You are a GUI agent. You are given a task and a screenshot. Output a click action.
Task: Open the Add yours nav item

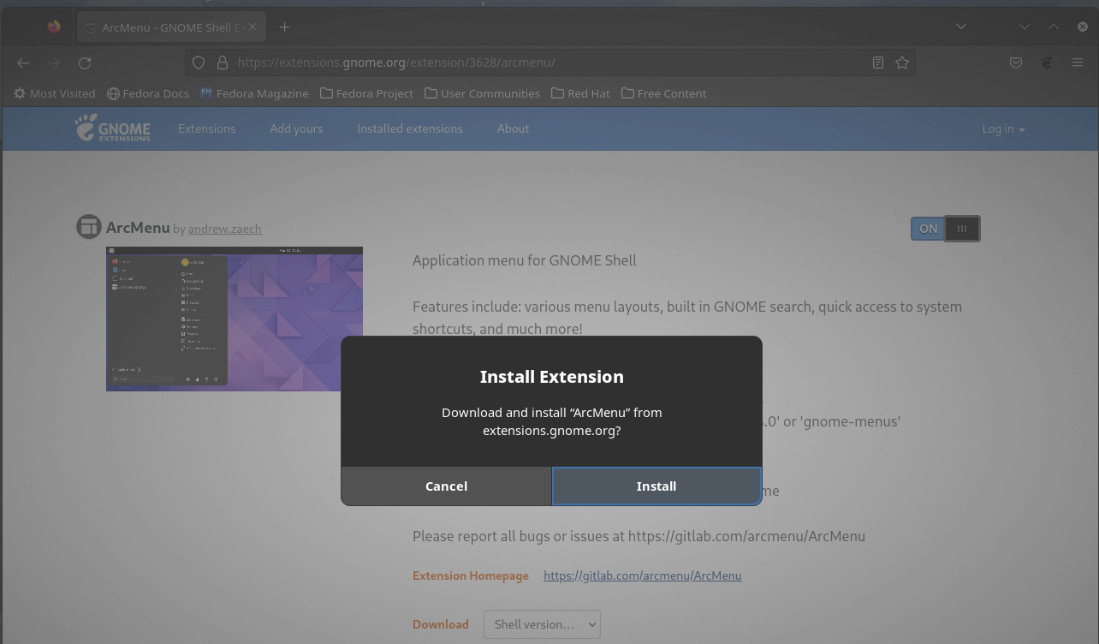[x=296, y=129]
